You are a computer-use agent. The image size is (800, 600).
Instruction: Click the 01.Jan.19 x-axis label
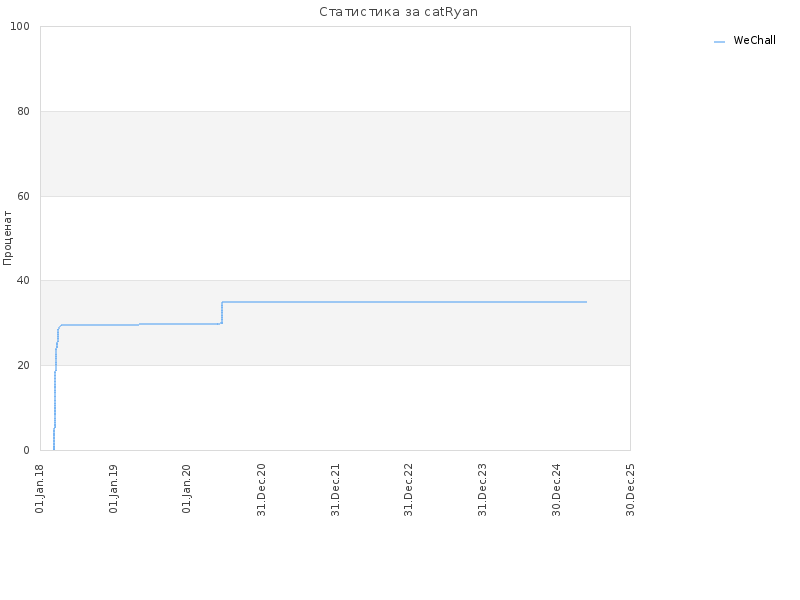coord(114,488)
